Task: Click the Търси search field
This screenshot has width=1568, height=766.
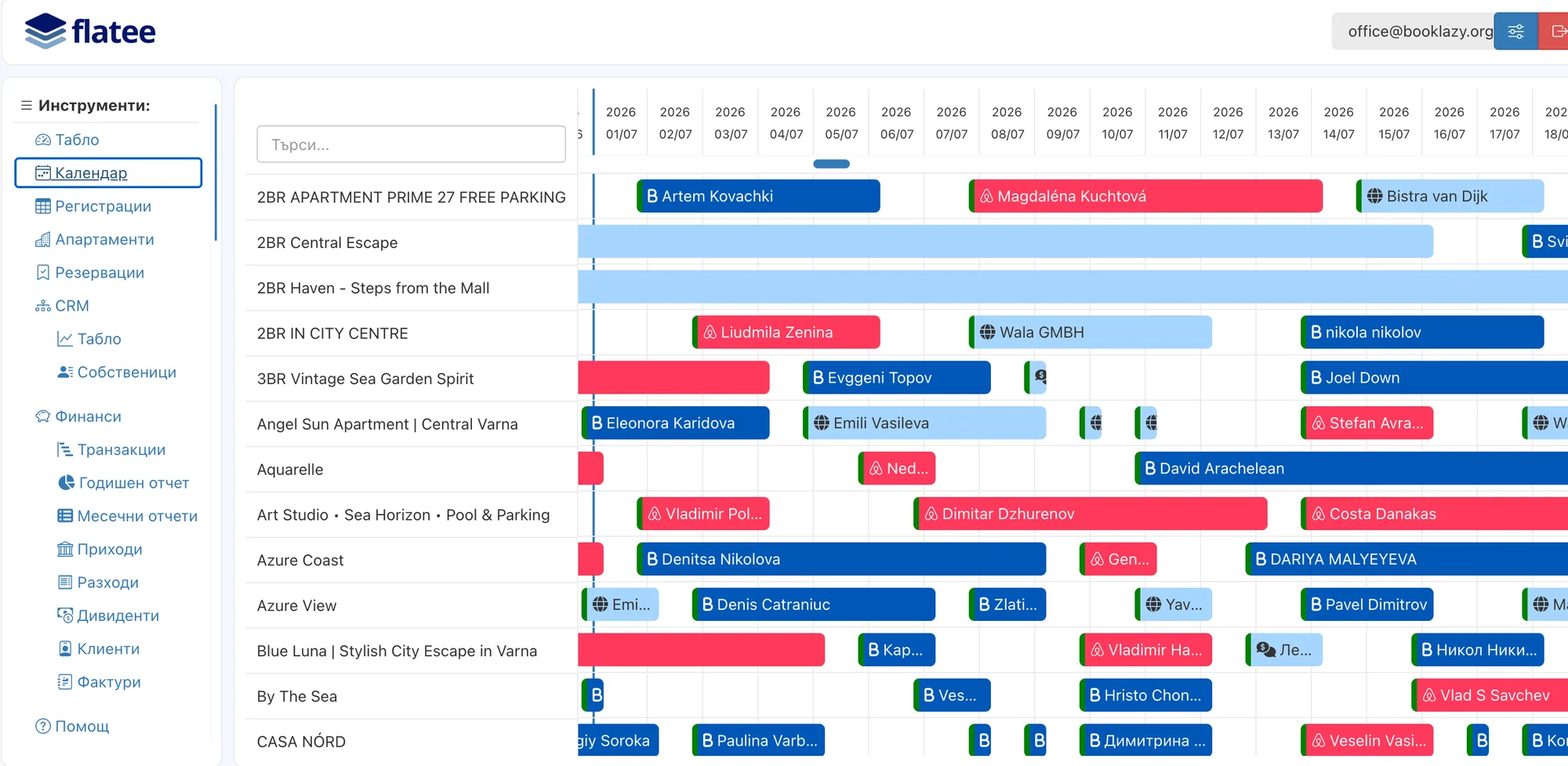Action: [x=411, y=144]
